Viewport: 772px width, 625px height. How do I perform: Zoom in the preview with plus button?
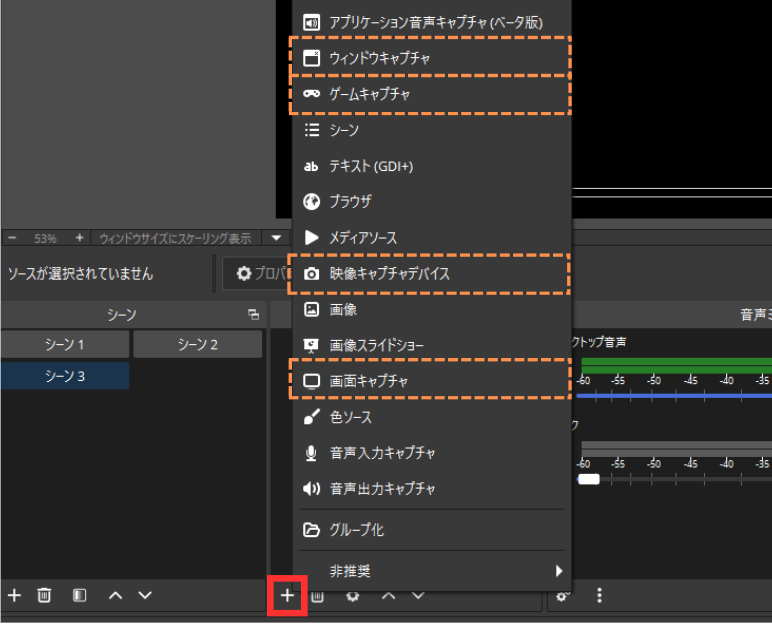point(80,238)
